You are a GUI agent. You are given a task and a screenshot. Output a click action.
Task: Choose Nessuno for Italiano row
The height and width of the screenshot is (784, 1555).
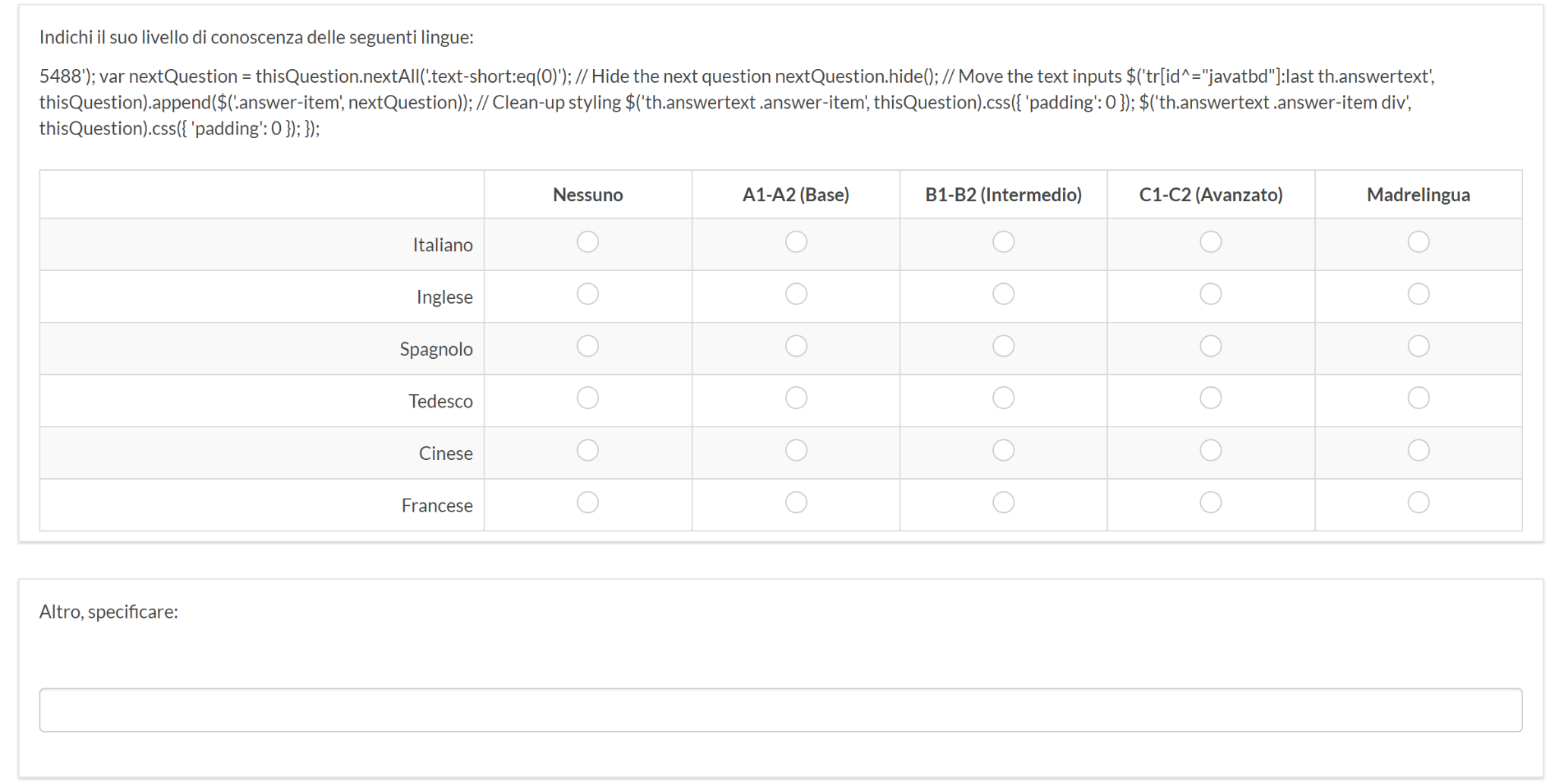[x=588, y=242]
